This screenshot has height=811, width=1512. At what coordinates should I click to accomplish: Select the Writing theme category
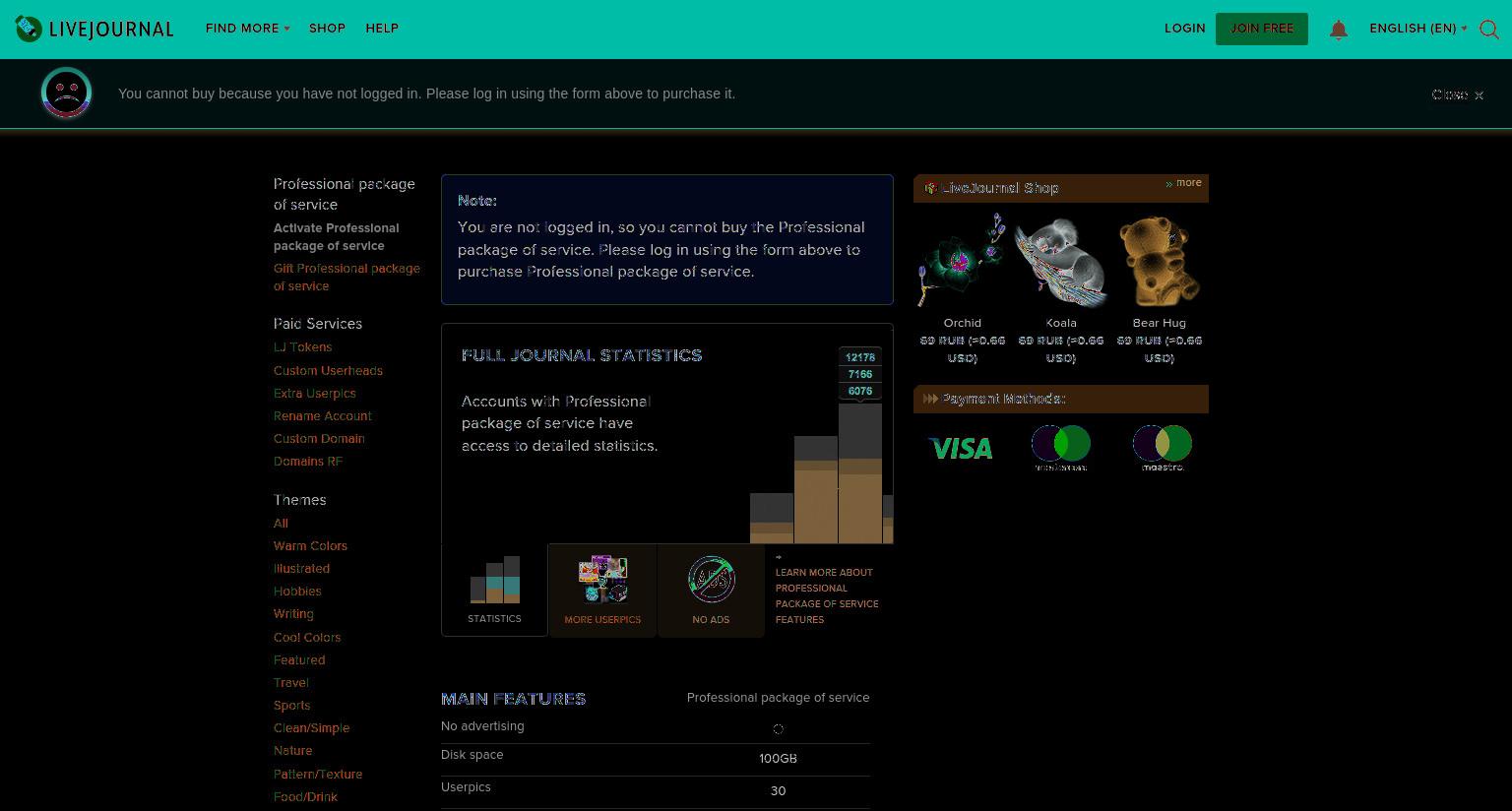point(293,614)
